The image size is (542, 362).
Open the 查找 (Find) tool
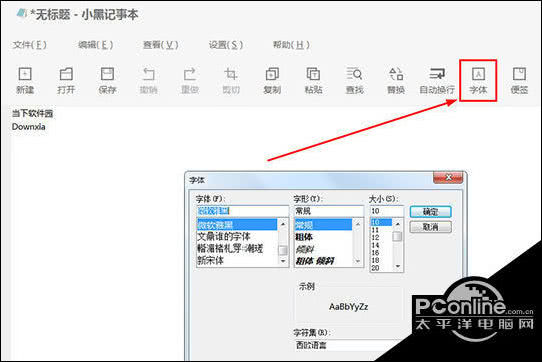coord(355,80)
